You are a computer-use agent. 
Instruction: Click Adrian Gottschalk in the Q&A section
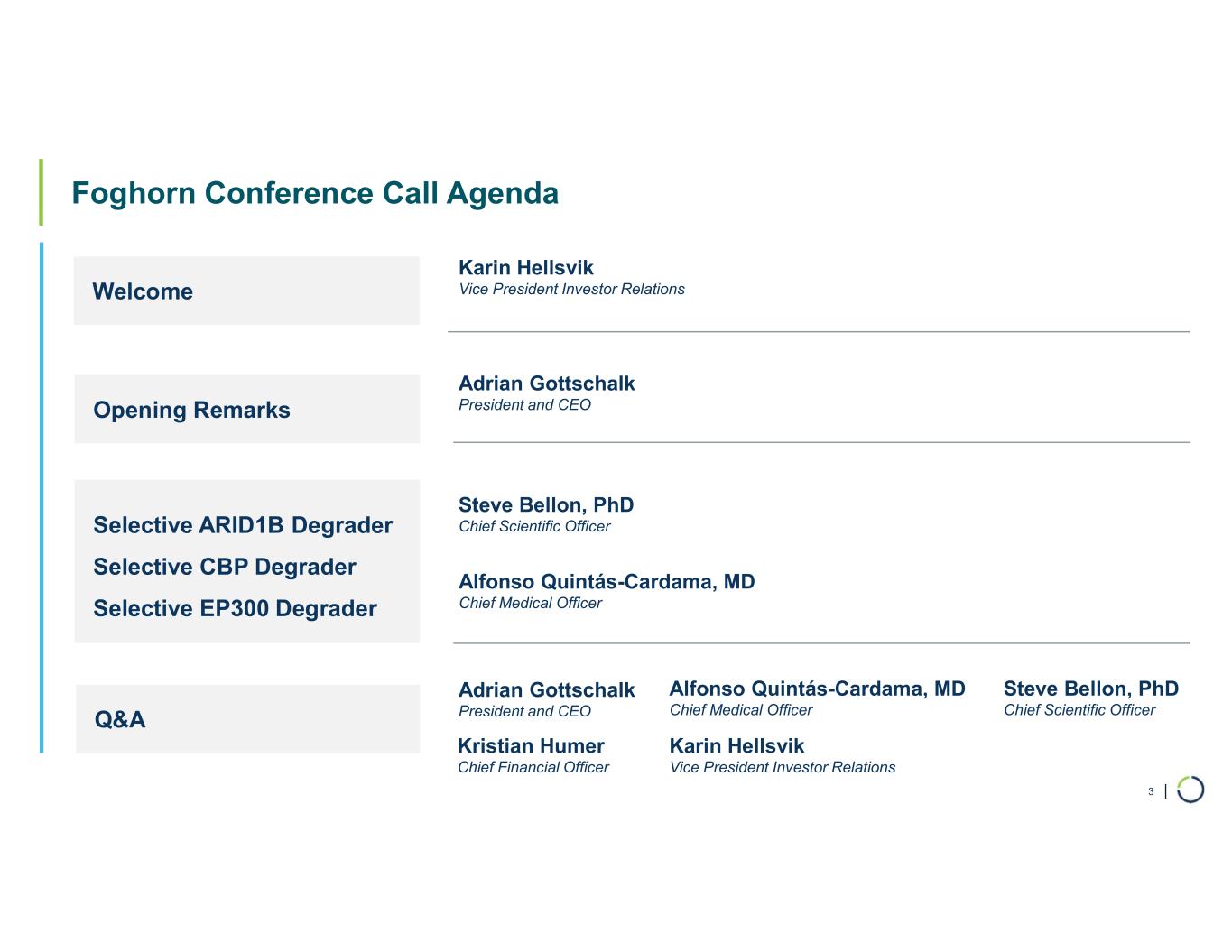pyautogui.click(x=546, y=690)
